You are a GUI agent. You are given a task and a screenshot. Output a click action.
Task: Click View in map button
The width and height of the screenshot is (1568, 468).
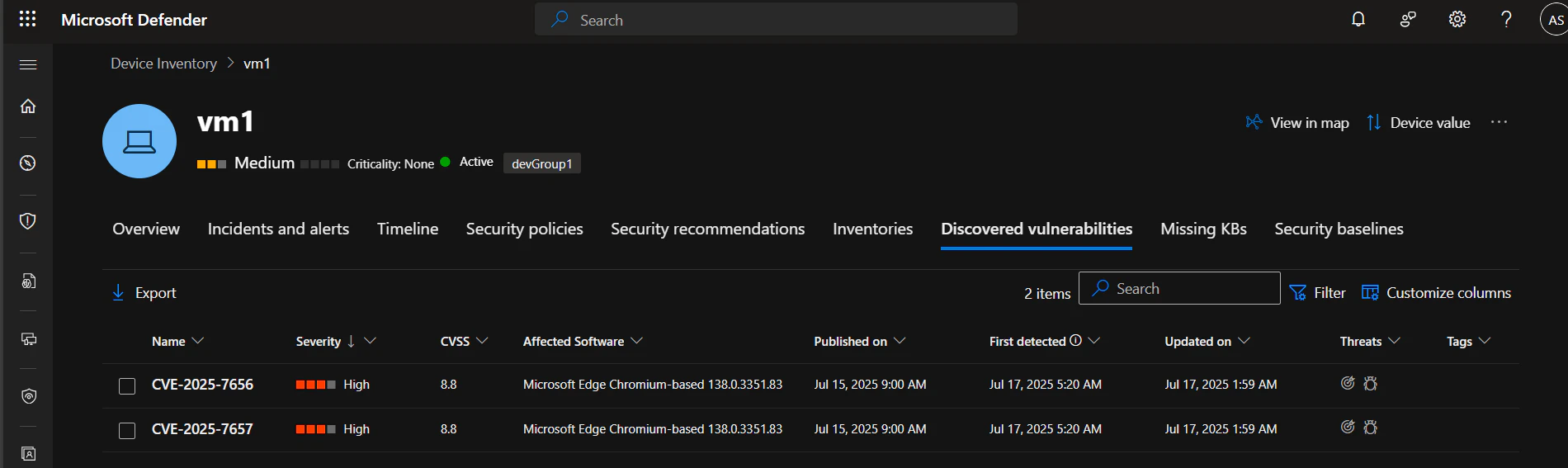click(x=1297, y=122)
